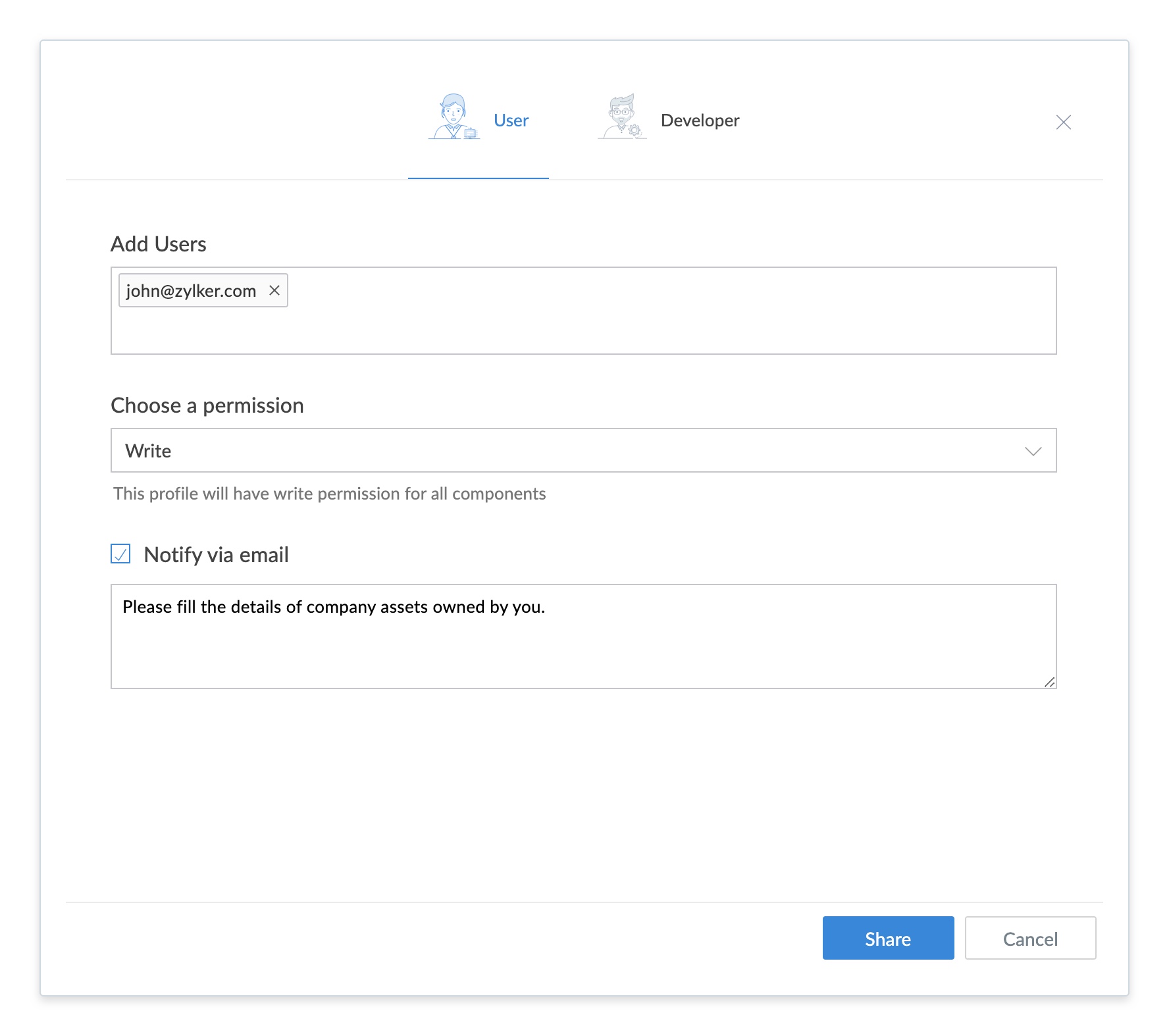
Task: Select the john@zylker.com user chip
Action: pyautogui.click(x=191, y=291)
